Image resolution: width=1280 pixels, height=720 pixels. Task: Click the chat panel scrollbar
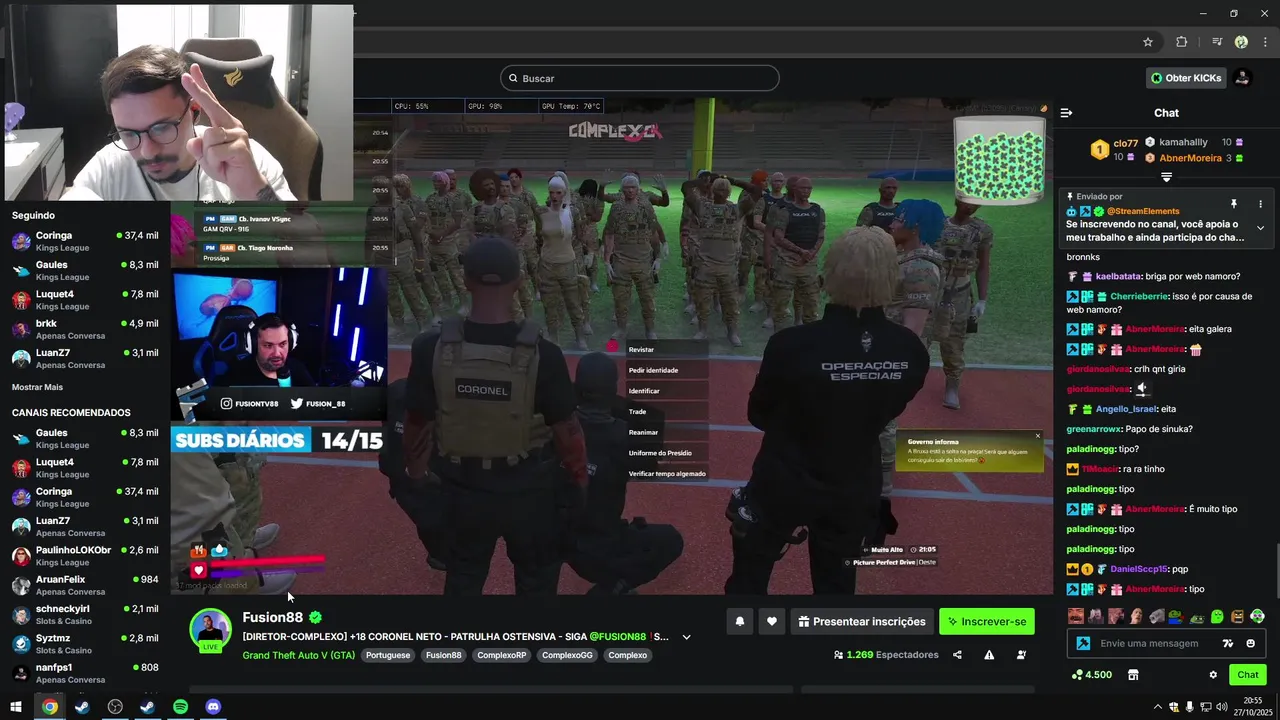click(1276, 569)
